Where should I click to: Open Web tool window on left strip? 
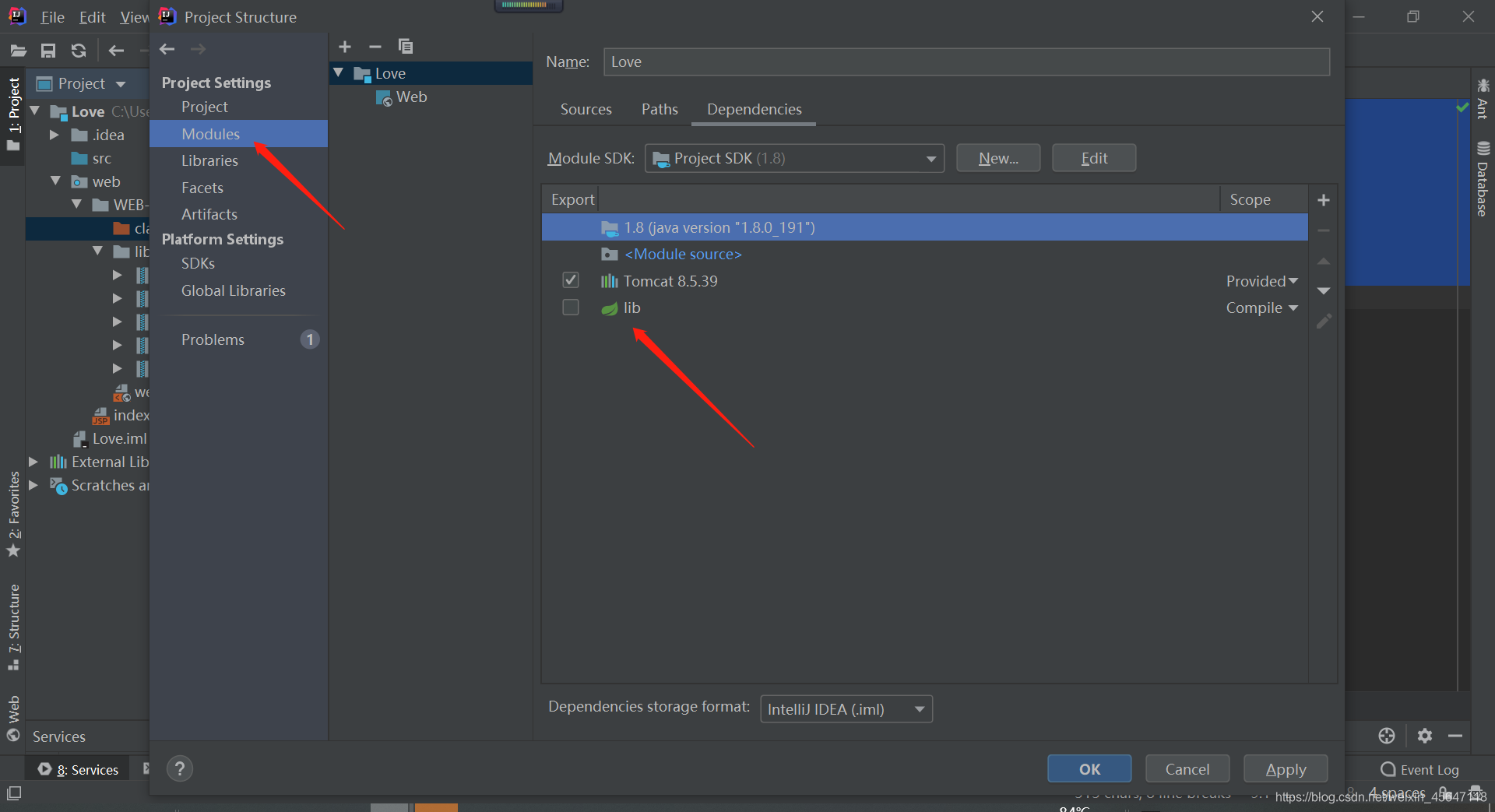(x=13, y=718)
